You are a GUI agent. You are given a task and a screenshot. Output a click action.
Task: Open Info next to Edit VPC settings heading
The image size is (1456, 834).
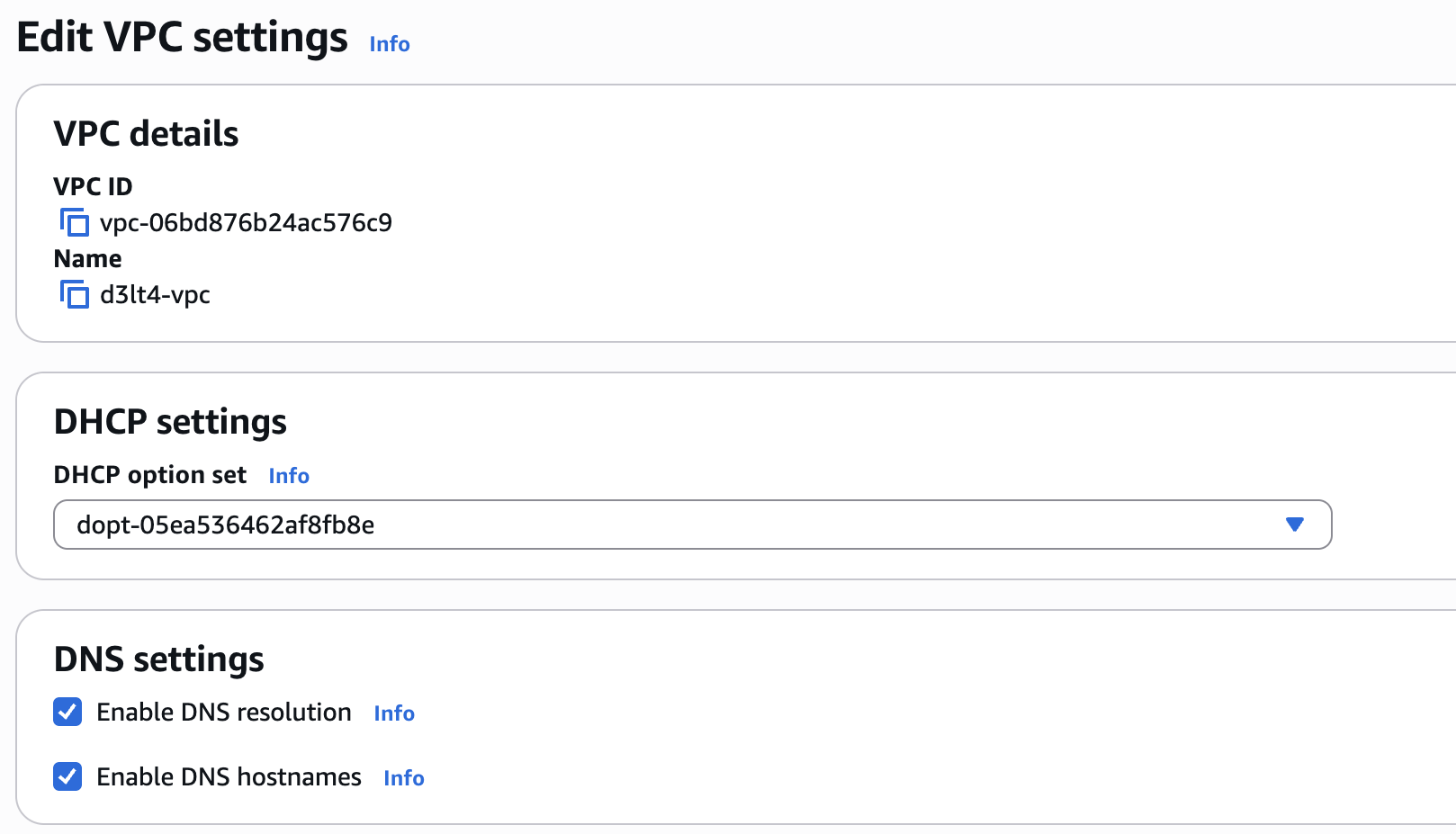(389, 43)
